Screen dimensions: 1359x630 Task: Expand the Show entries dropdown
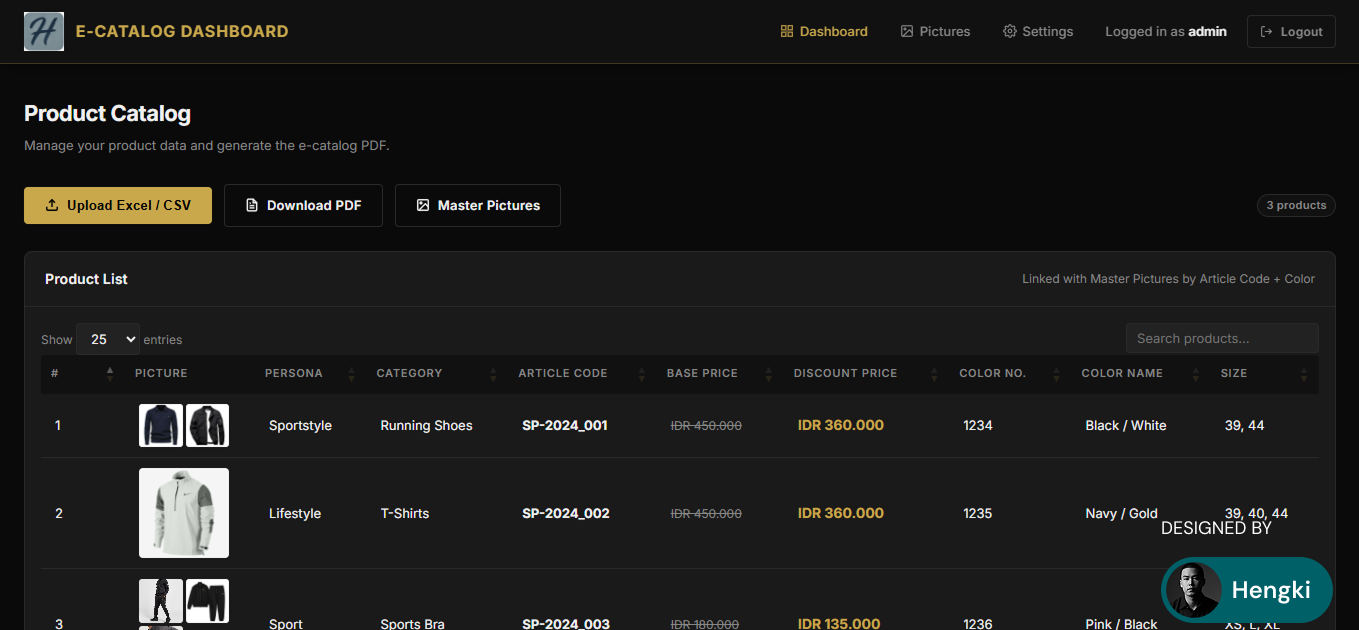pyautogui.click(x=108, y=339)
